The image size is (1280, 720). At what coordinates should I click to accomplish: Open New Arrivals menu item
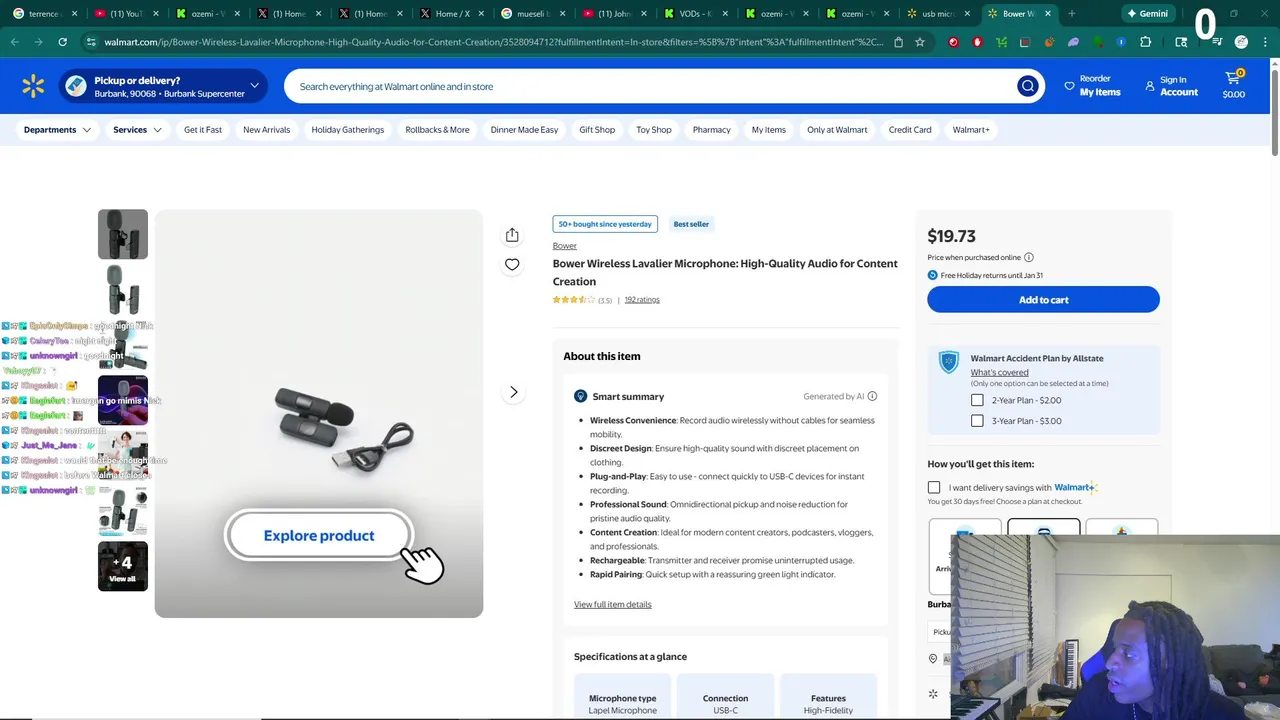click(266, 130)
